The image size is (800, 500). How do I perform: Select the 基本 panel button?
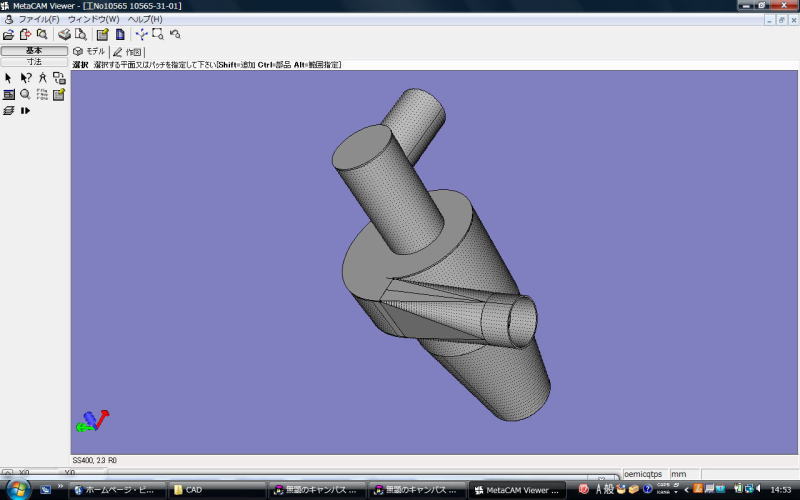coord(34,51)
